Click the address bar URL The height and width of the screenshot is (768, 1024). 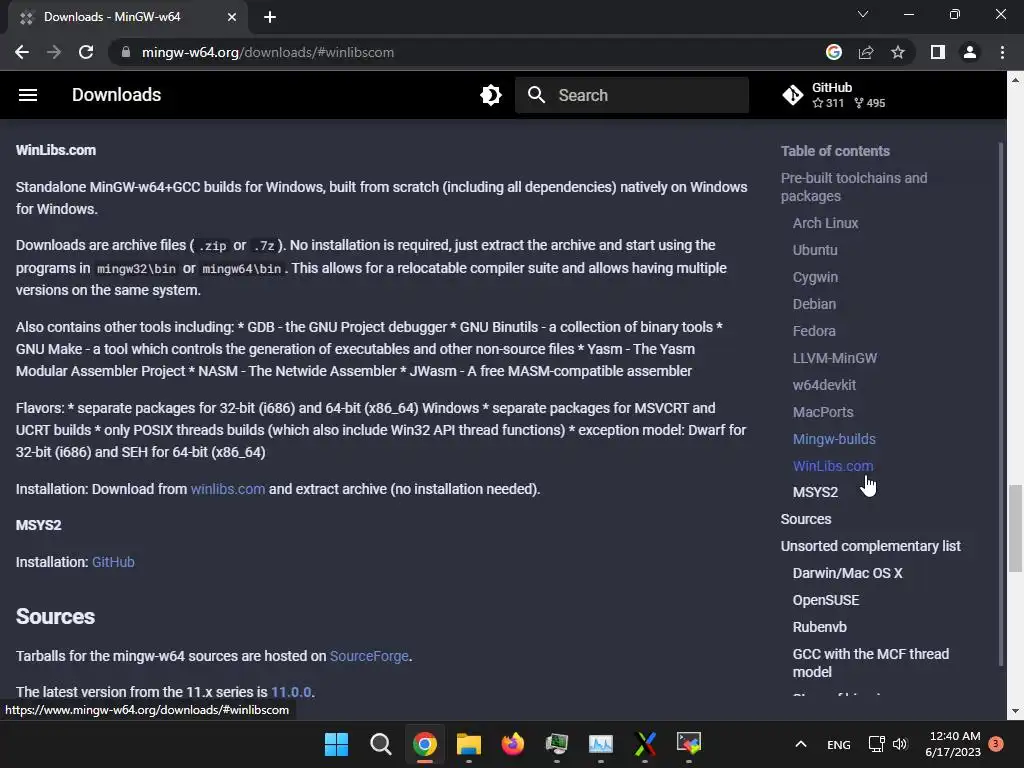click(x=268, y=52)
